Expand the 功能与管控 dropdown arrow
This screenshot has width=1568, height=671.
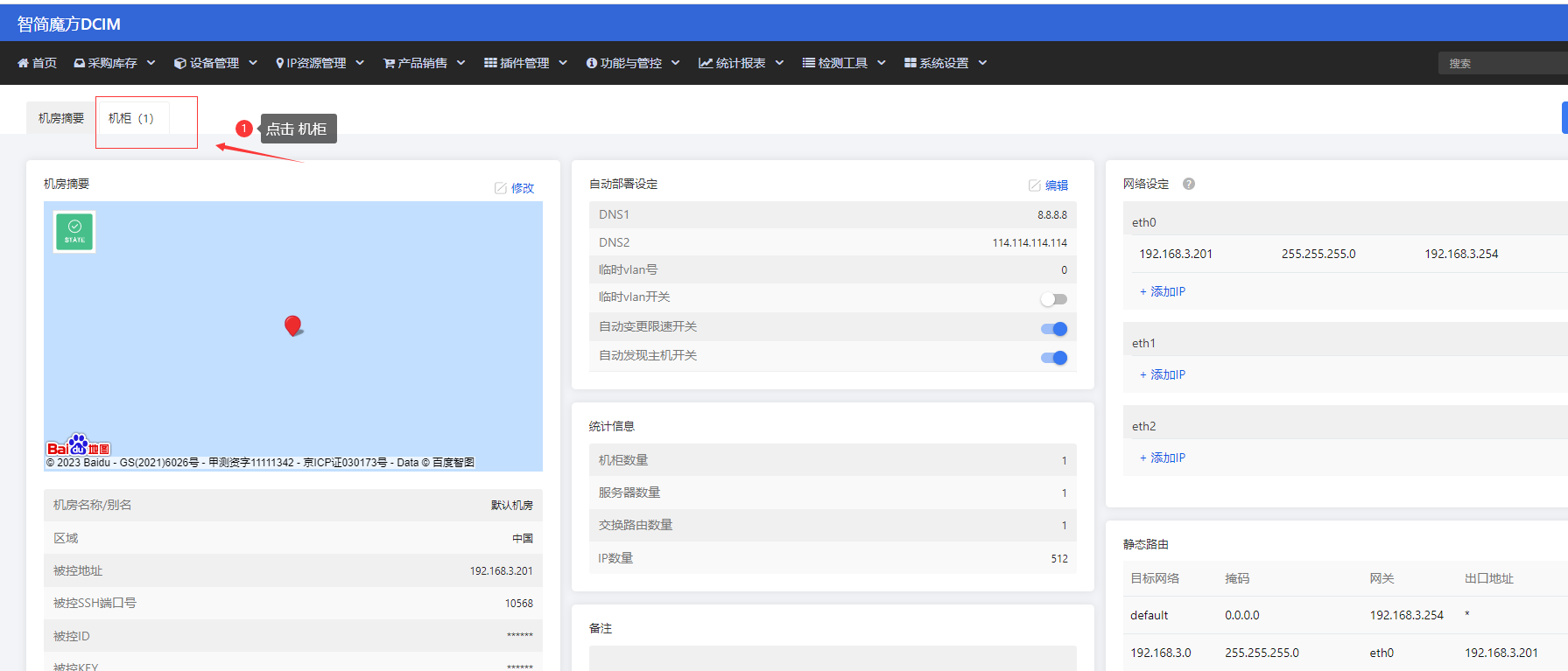click(676, 63)
